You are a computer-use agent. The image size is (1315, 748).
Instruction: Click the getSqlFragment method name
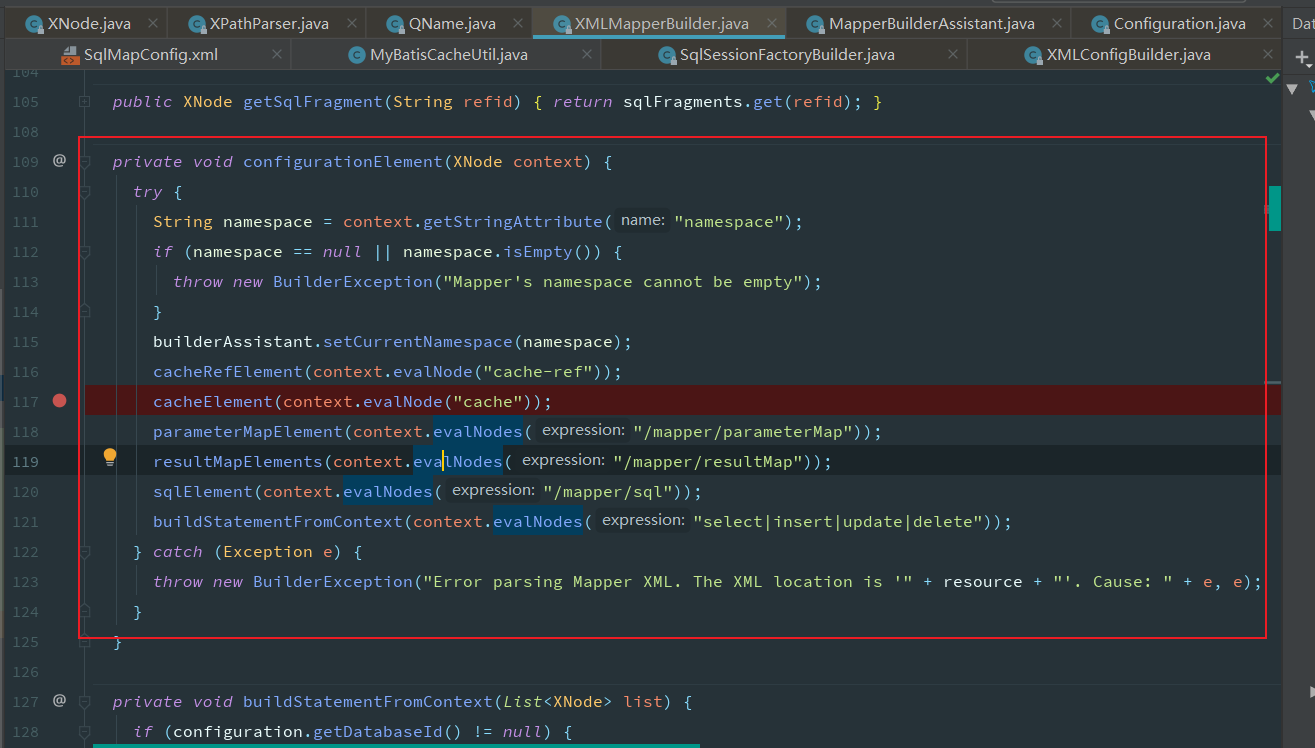click(x=313, y=102)
